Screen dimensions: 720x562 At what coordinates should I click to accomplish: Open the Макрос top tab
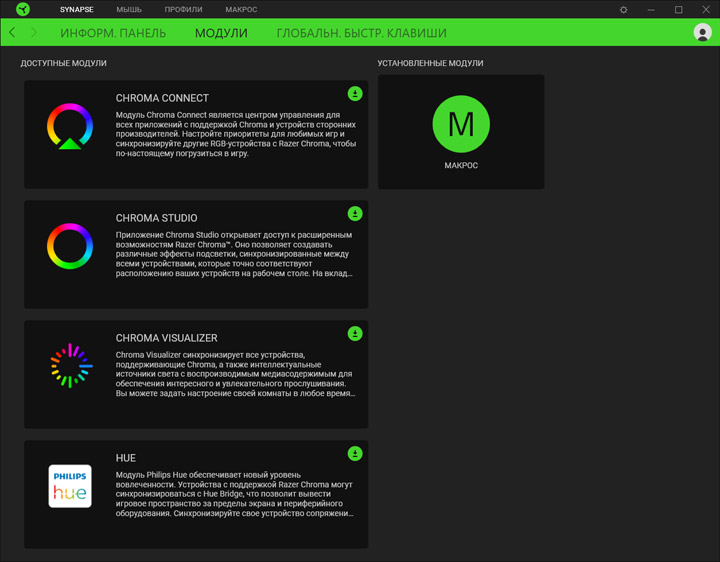[241, 10]
